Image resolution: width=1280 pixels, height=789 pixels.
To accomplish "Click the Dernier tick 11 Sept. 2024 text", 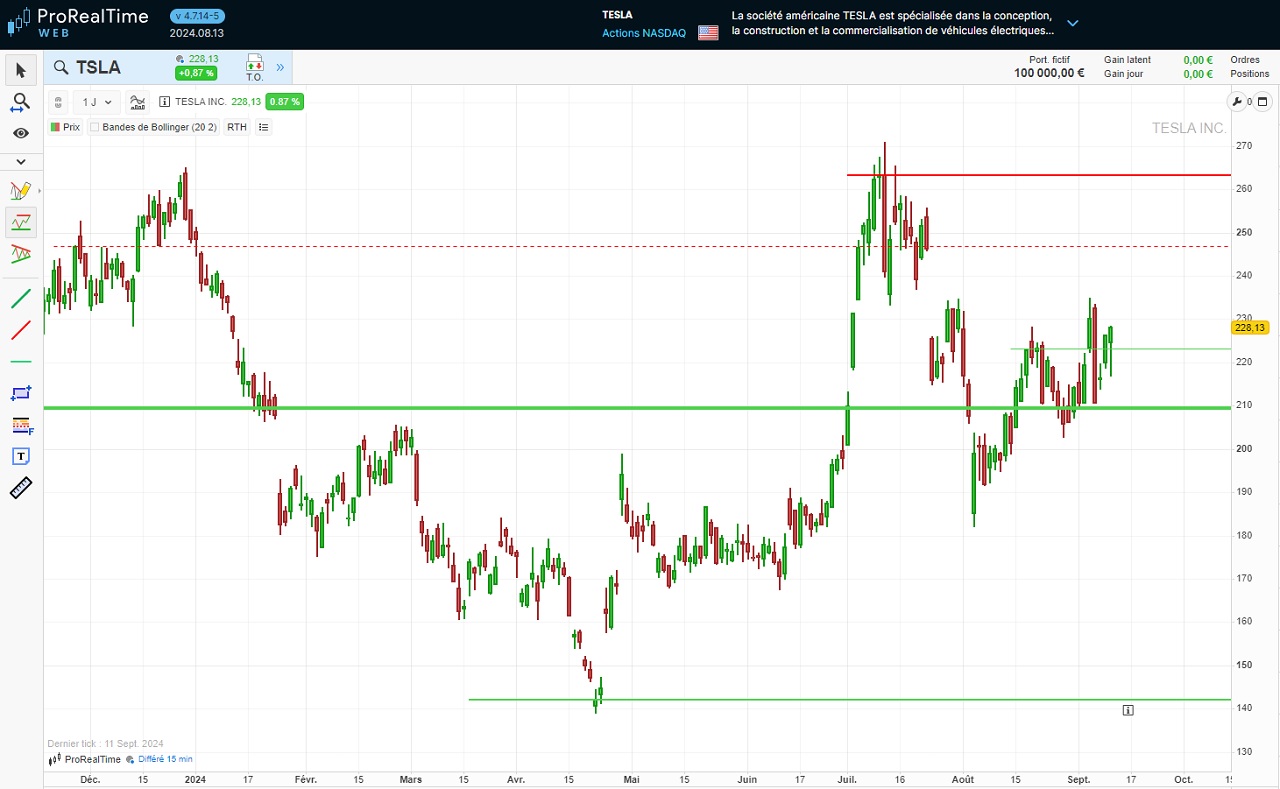I will tap(105, 744).
